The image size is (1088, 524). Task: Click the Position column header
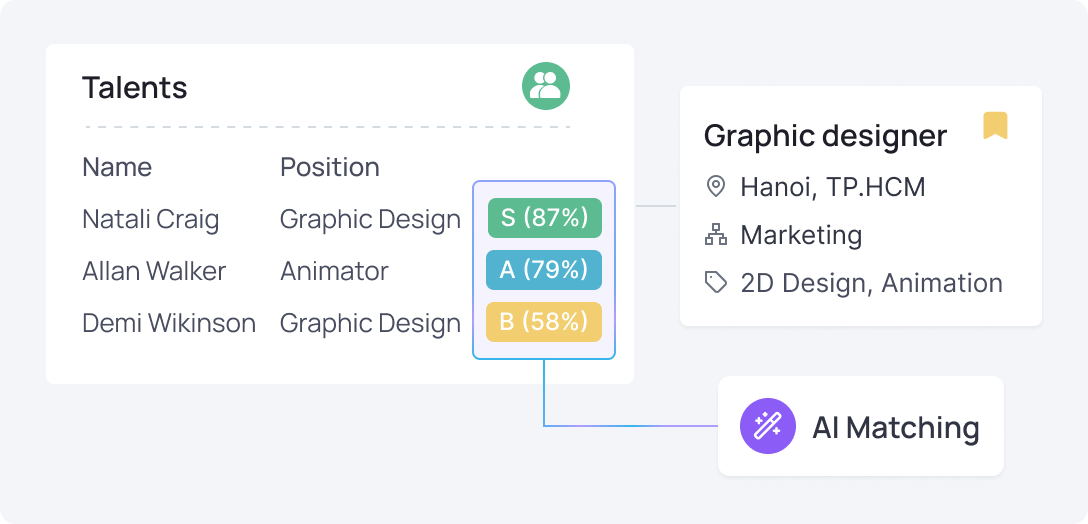pos(330,167)
